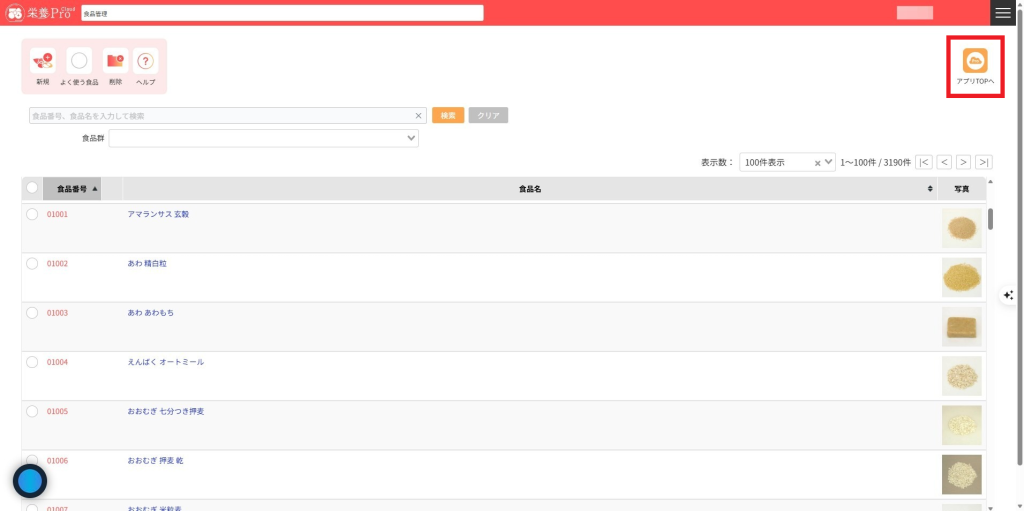Clear search text with the X icon
1024x511 pixels.
418,116
